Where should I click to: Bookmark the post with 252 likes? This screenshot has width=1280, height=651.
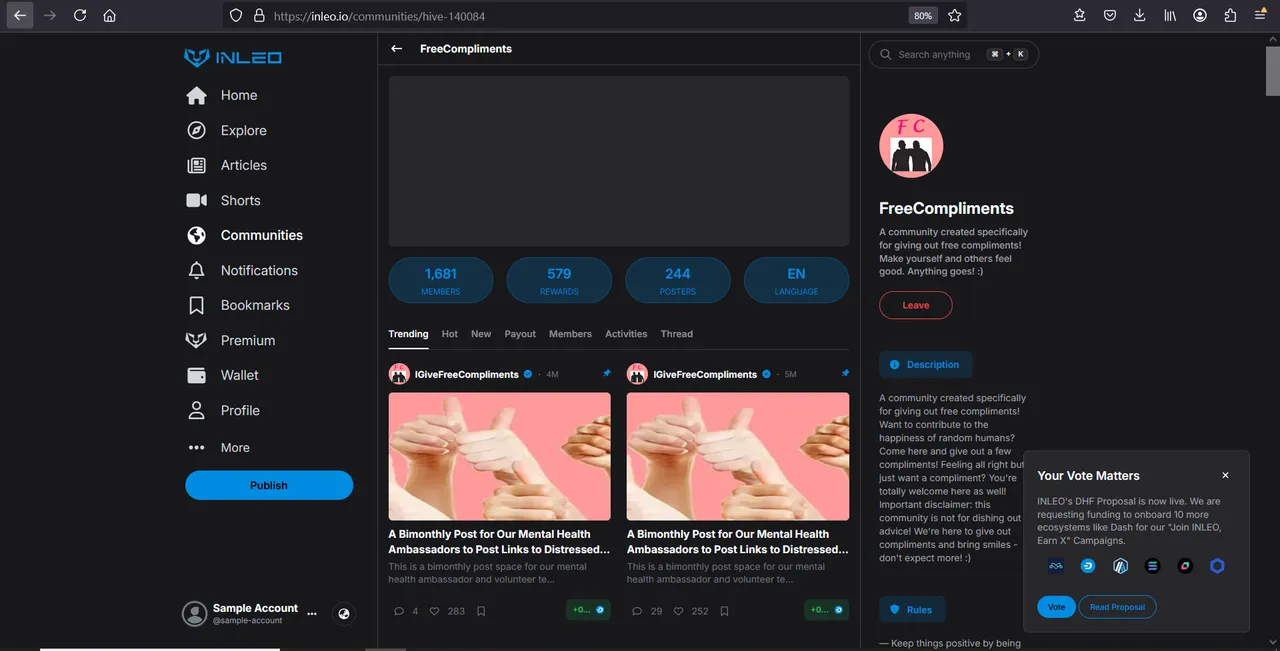coord(724,611)
